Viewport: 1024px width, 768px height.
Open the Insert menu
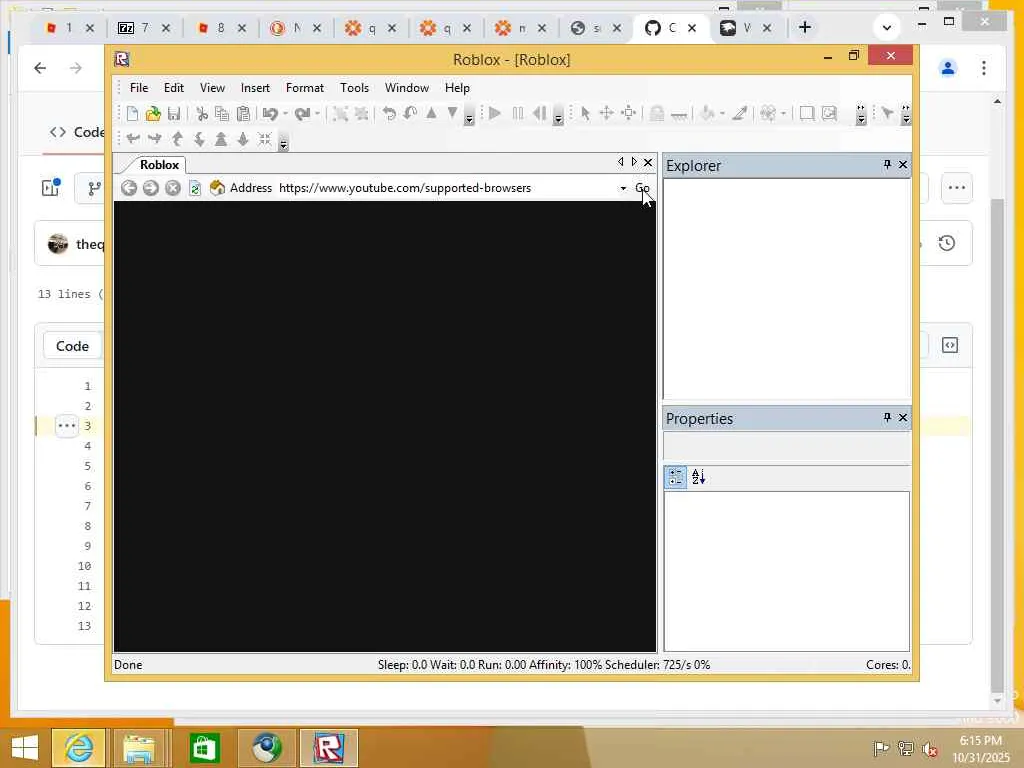255,88
